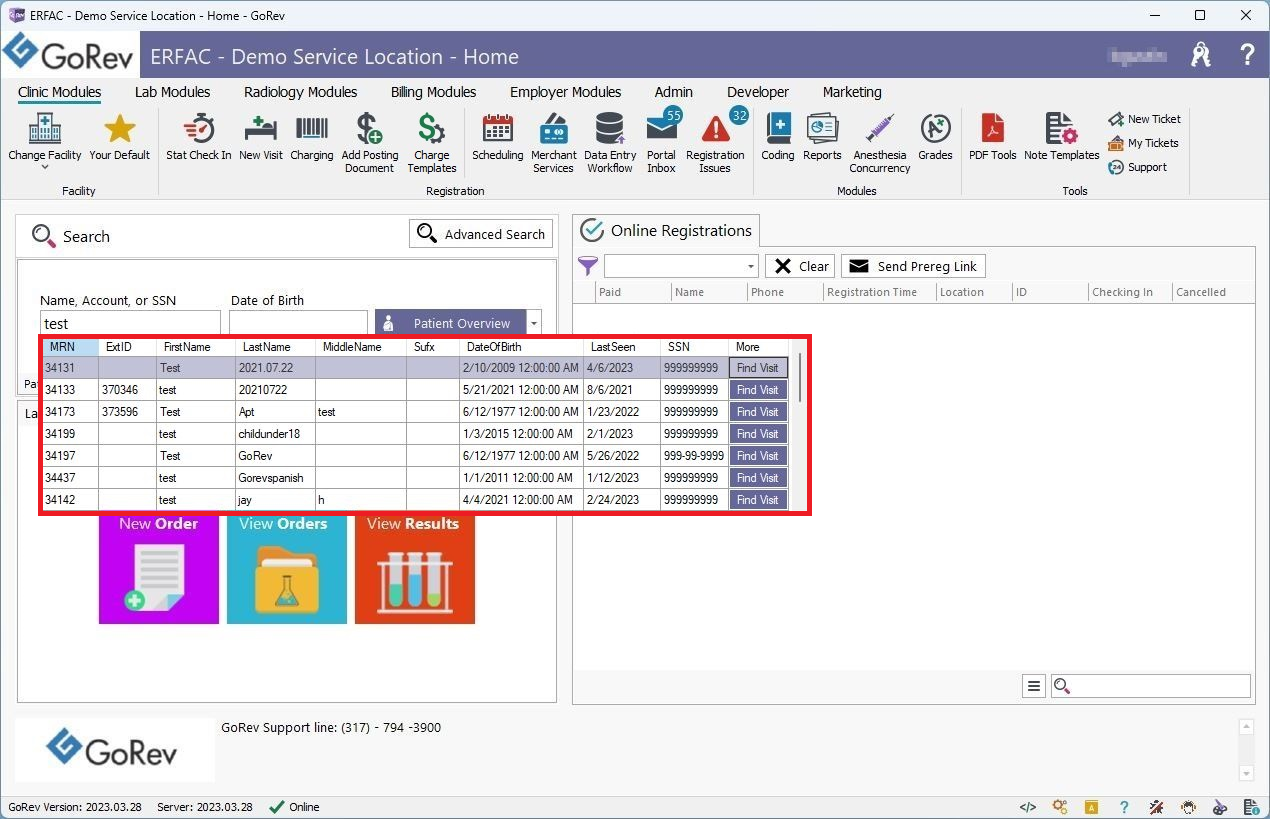Switch to the Billing Modules tab
The image size is (1270, 819).
pyautogui.click(x=433, y=92)
